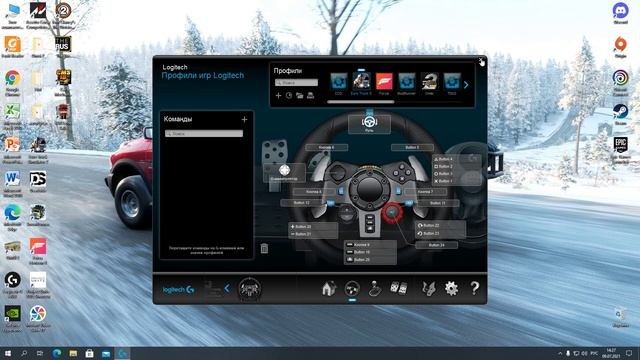640x360 pixels.
Task: Open the pedals customization icon
Action: coord(398,288)
